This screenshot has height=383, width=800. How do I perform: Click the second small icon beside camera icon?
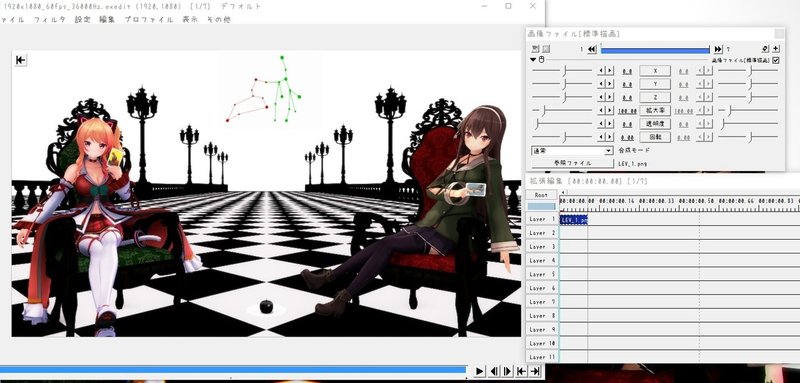546,49
